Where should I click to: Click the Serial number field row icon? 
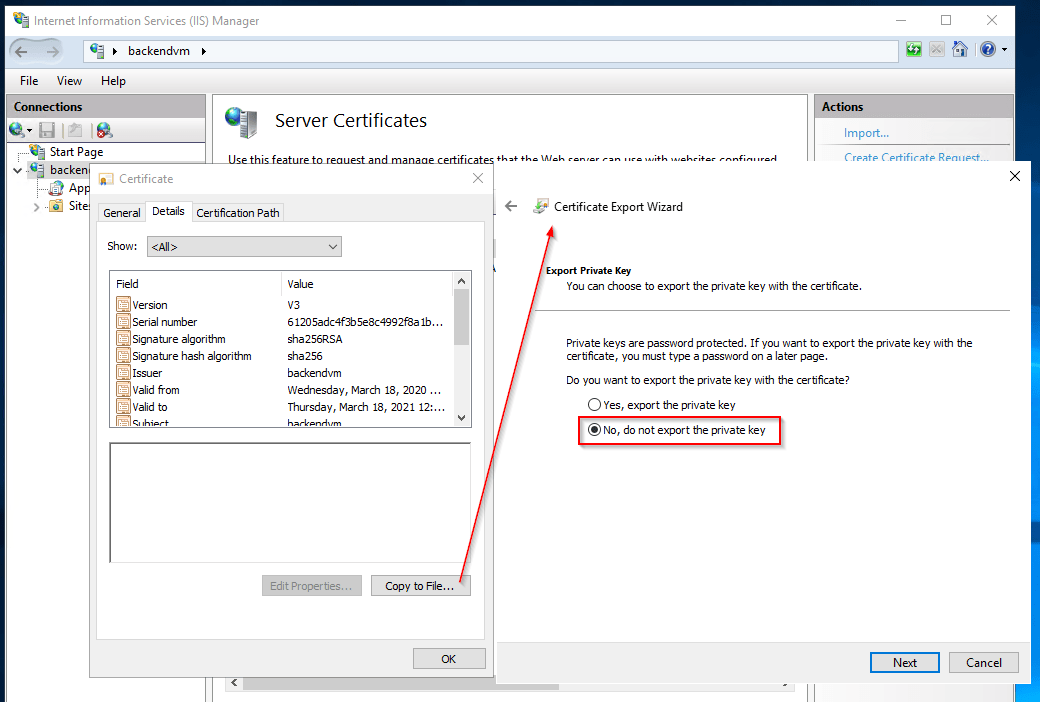pyautogui.click(x=123, y=322)
